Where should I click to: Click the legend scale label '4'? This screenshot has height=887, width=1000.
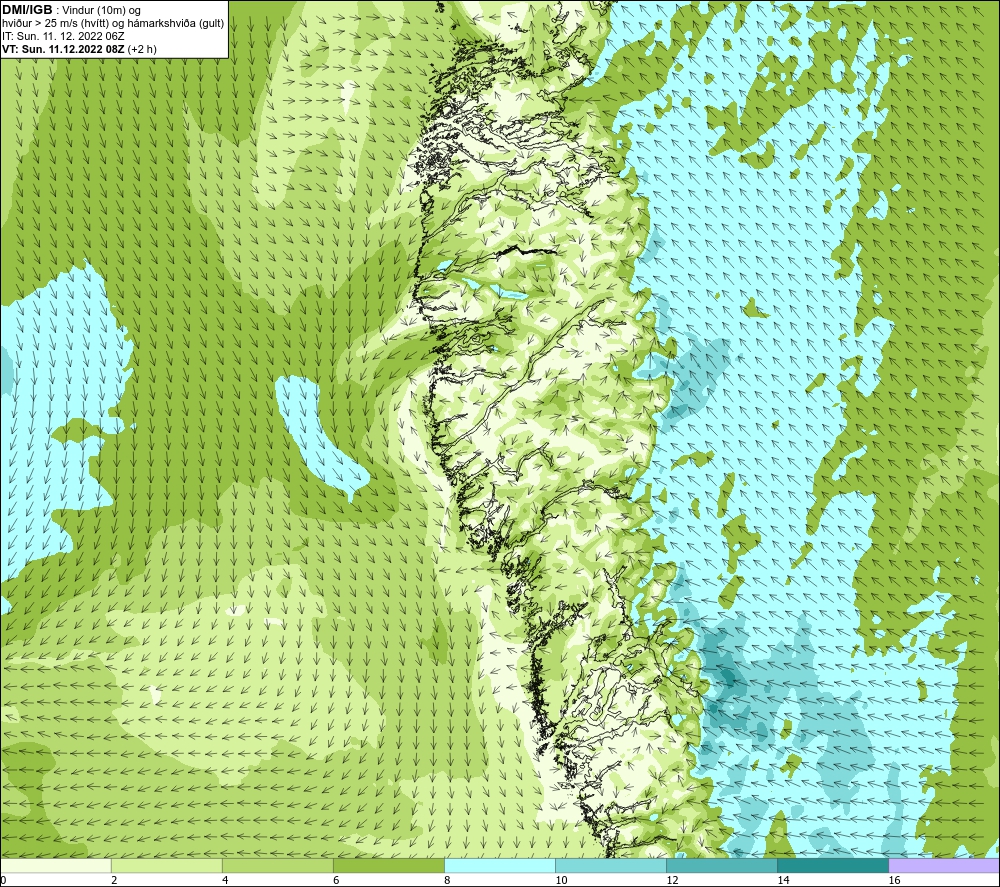225,880
